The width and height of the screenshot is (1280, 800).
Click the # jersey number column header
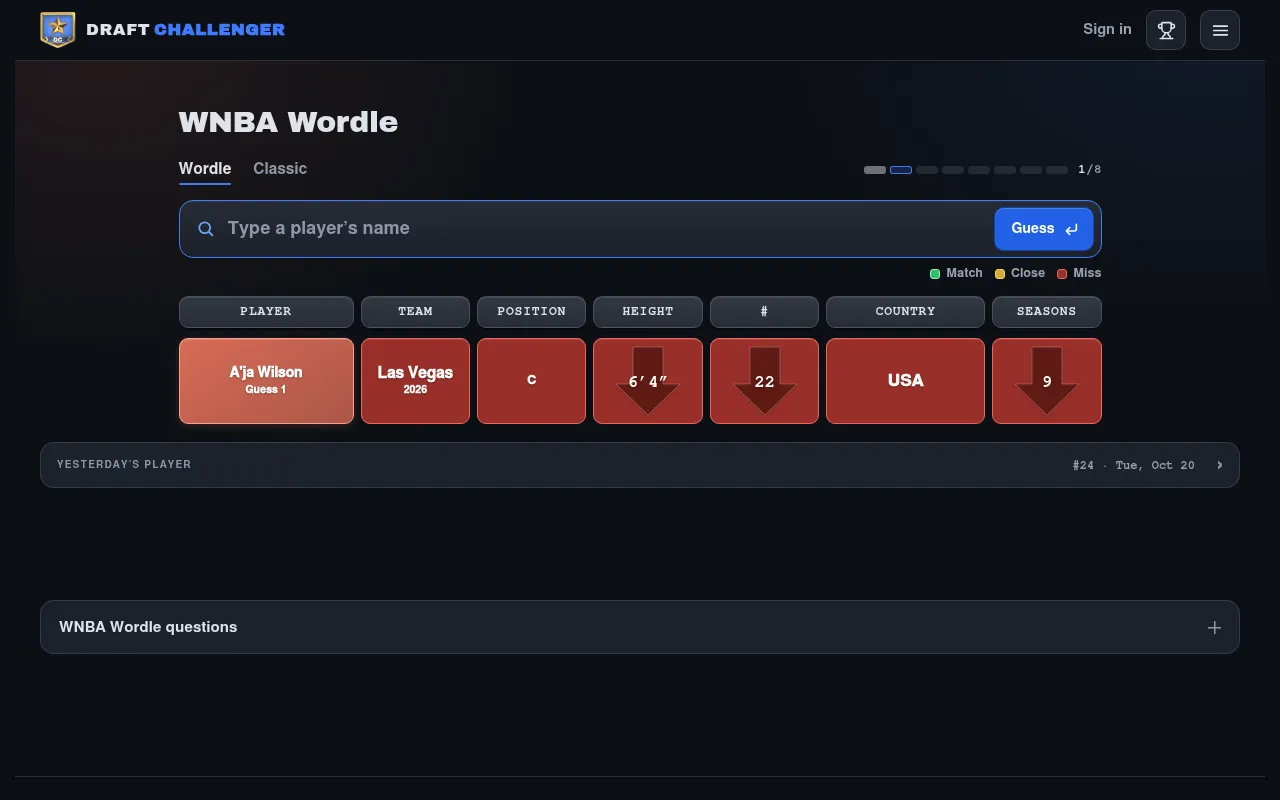point(764,312)
